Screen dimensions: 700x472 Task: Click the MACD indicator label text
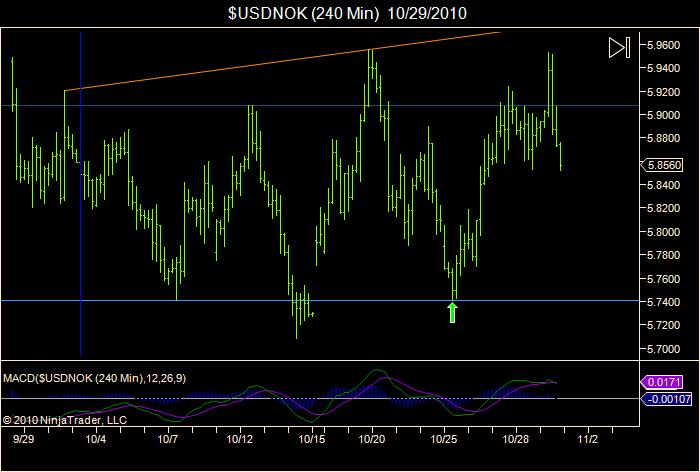[95, 379]
